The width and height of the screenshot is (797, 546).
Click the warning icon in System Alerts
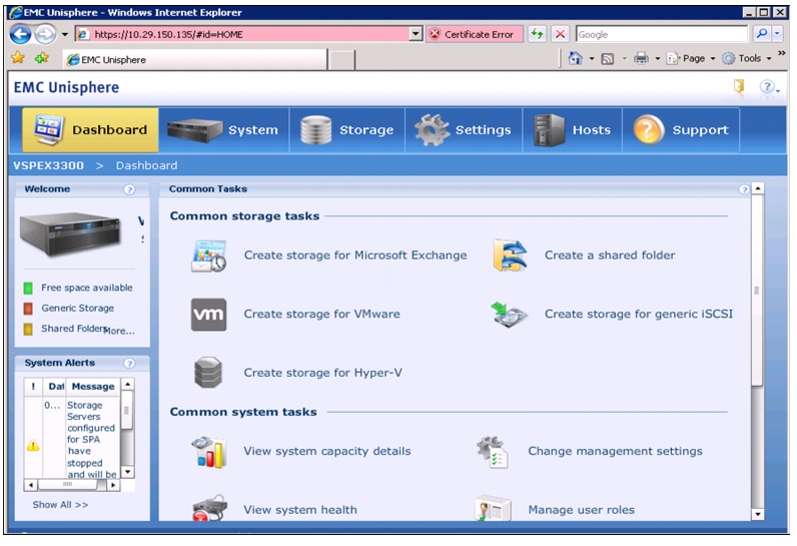(33, 446)
